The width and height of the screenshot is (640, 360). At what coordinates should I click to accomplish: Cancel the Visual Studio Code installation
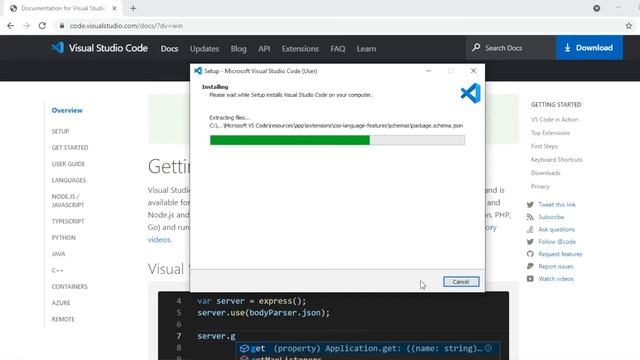pos(461,282)
